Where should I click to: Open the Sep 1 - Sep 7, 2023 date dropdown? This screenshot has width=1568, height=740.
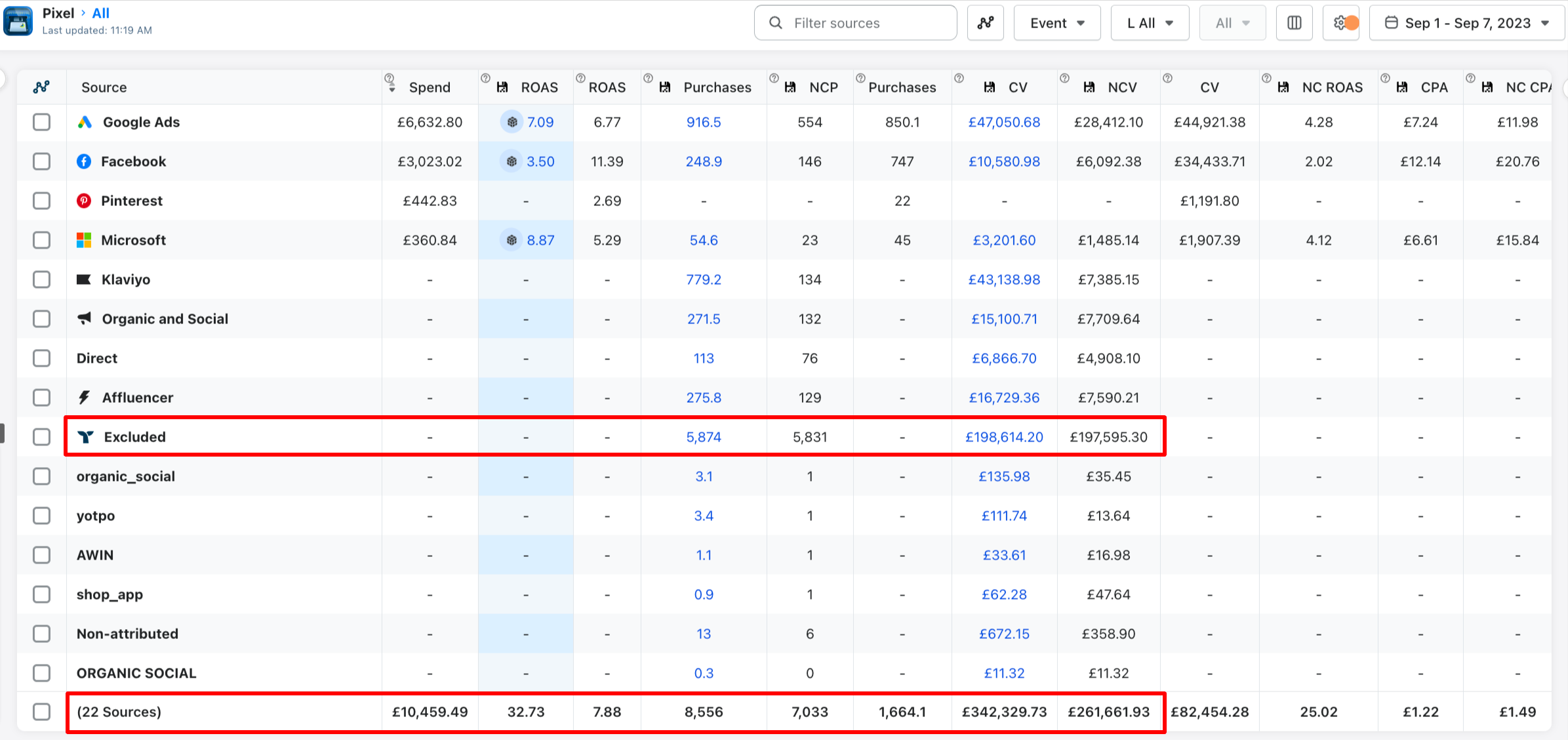(1467, 23)
